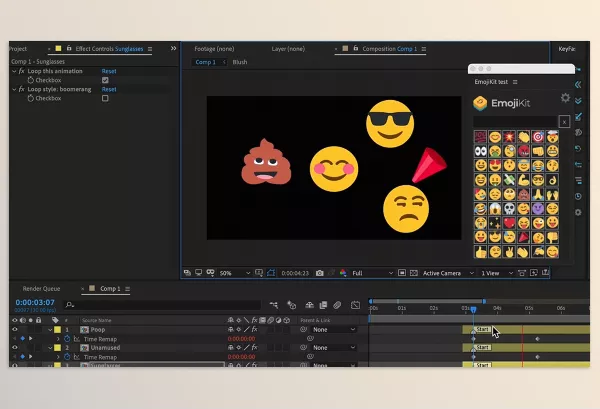The height and width of the screenshot is (409, 600).
Task: Pick the thumbs down emoji in EmojiKit
Action: [x=552, y=237]
